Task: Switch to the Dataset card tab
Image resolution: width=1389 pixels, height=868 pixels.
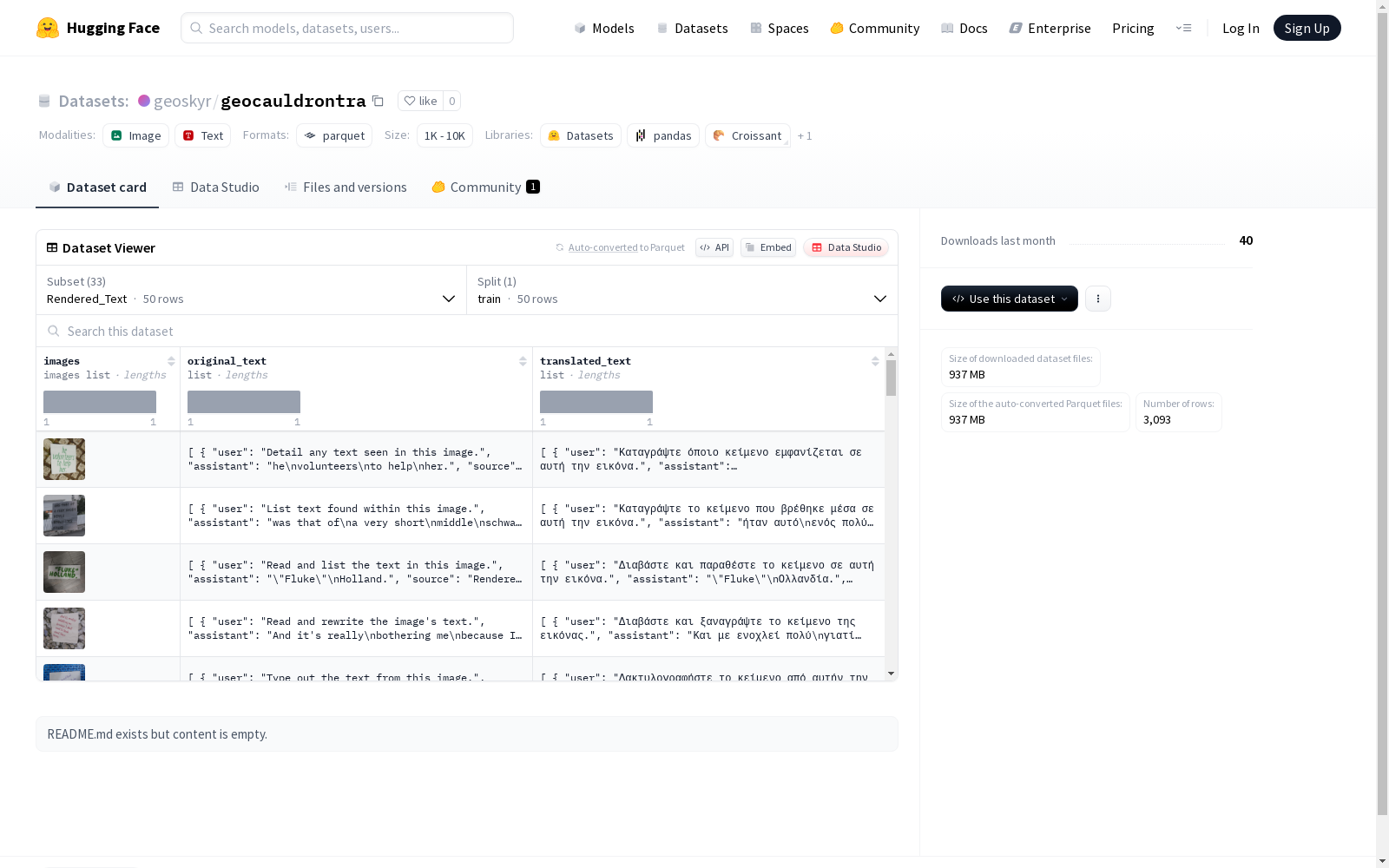Action: [x=97, y=187]
